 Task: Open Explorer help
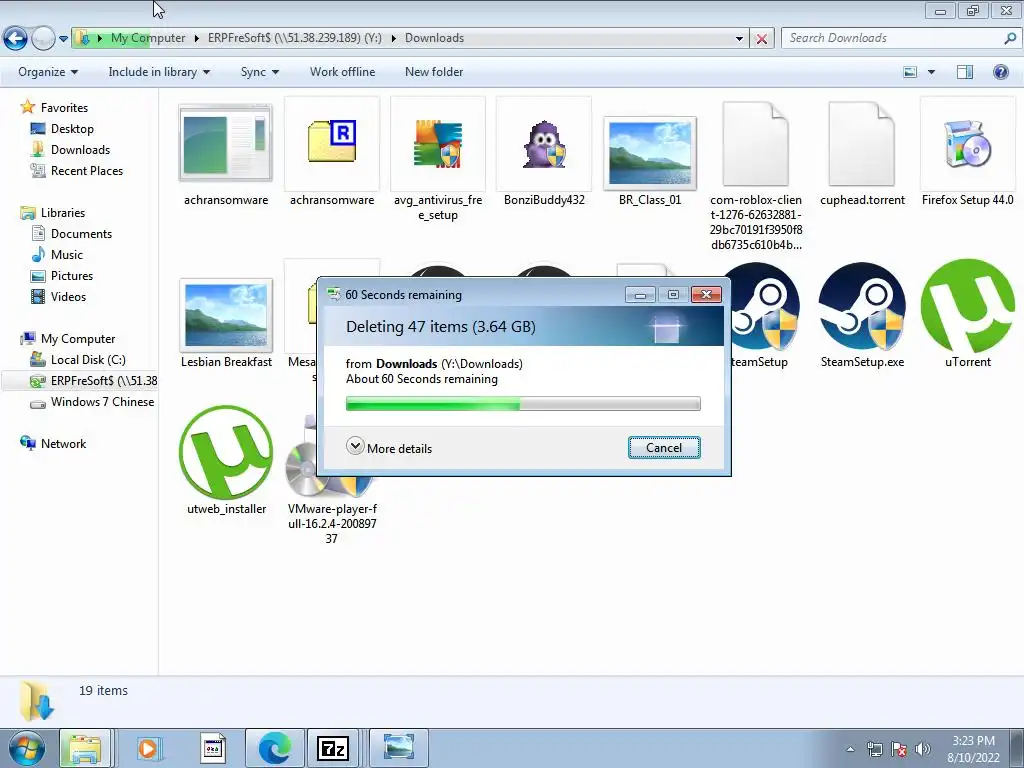click(x=1000, y=72)
